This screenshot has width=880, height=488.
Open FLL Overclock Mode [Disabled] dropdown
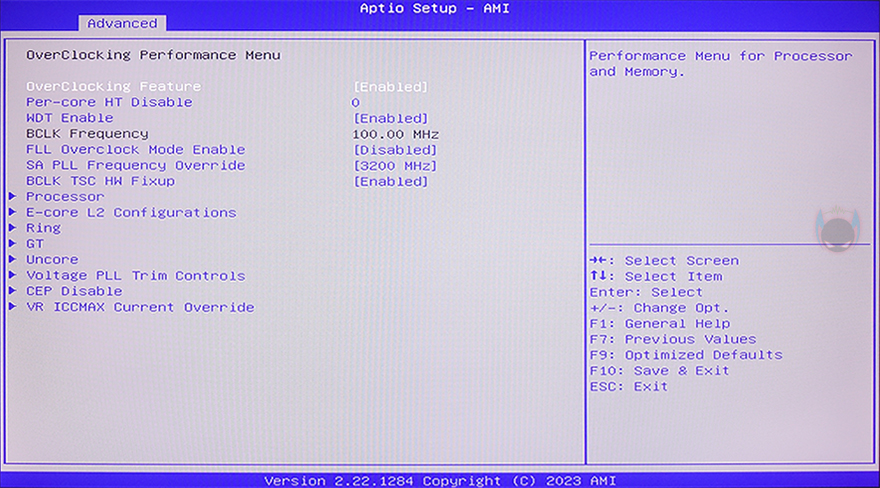tap(395, 150)
